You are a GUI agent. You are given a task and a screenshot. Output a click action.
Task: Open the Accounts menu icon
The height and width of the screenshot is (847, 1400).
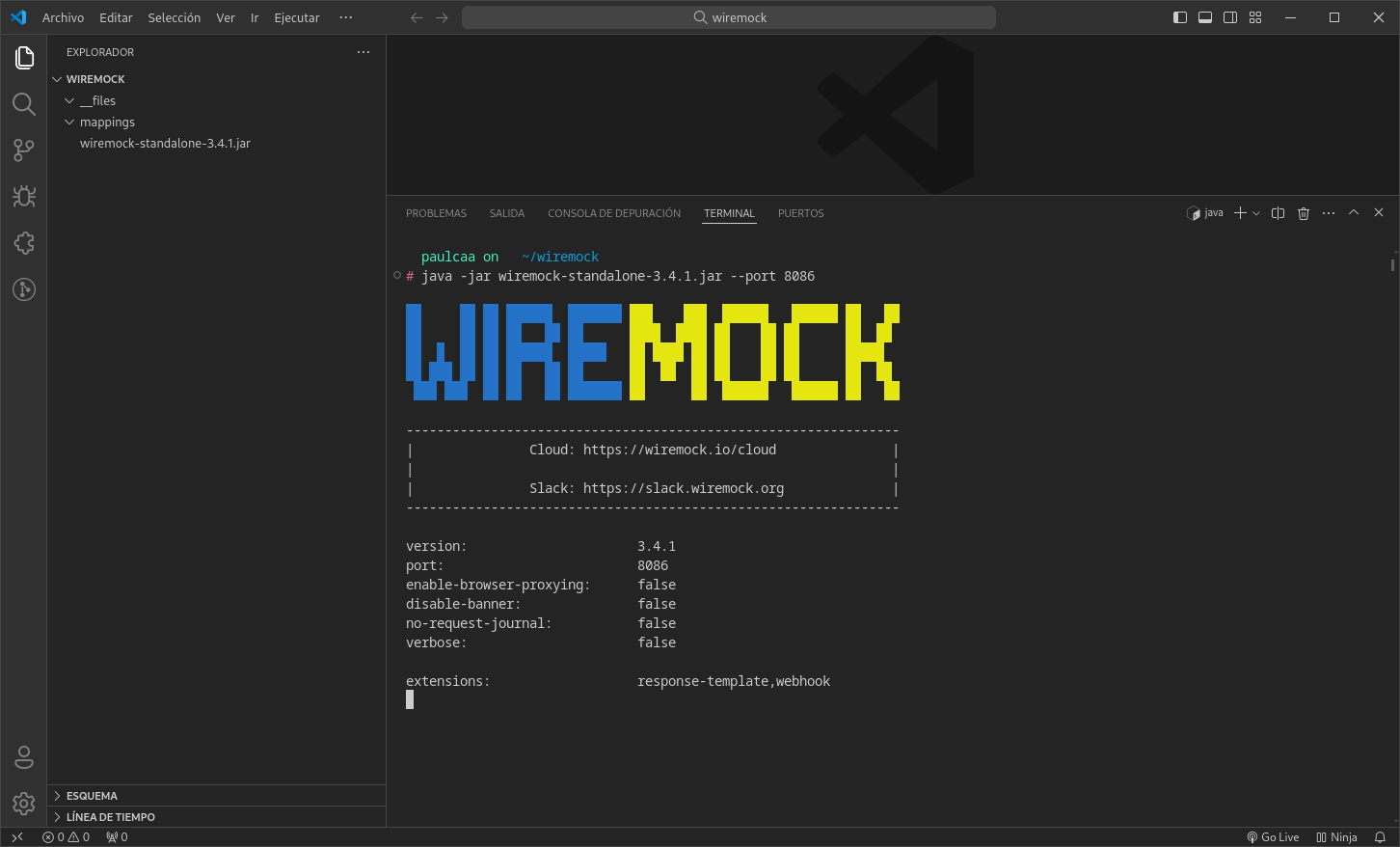click(x=24, y=757)
